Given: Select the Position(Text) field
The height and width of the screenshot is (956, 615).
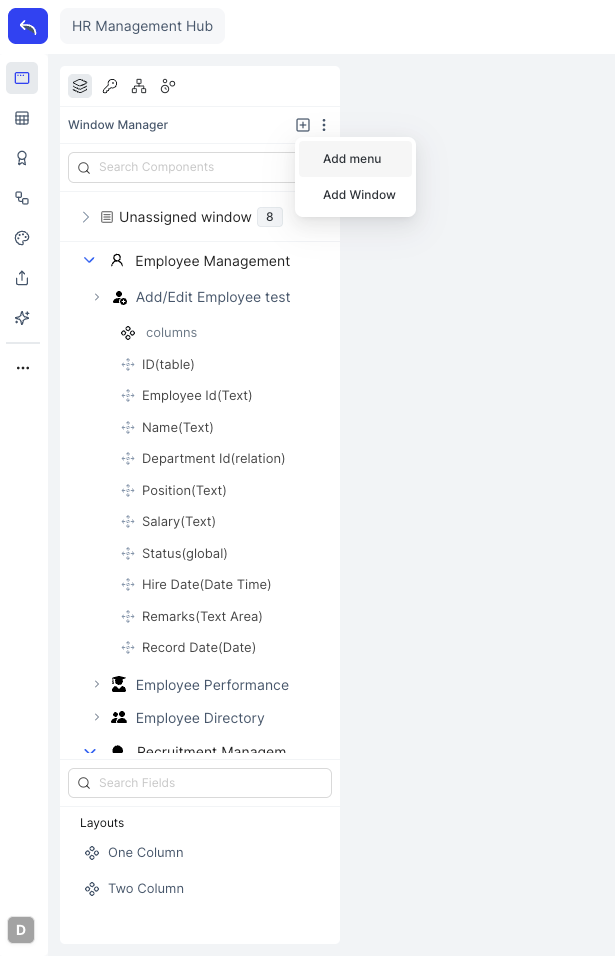Looking at the screenshot, I should 184,491.
